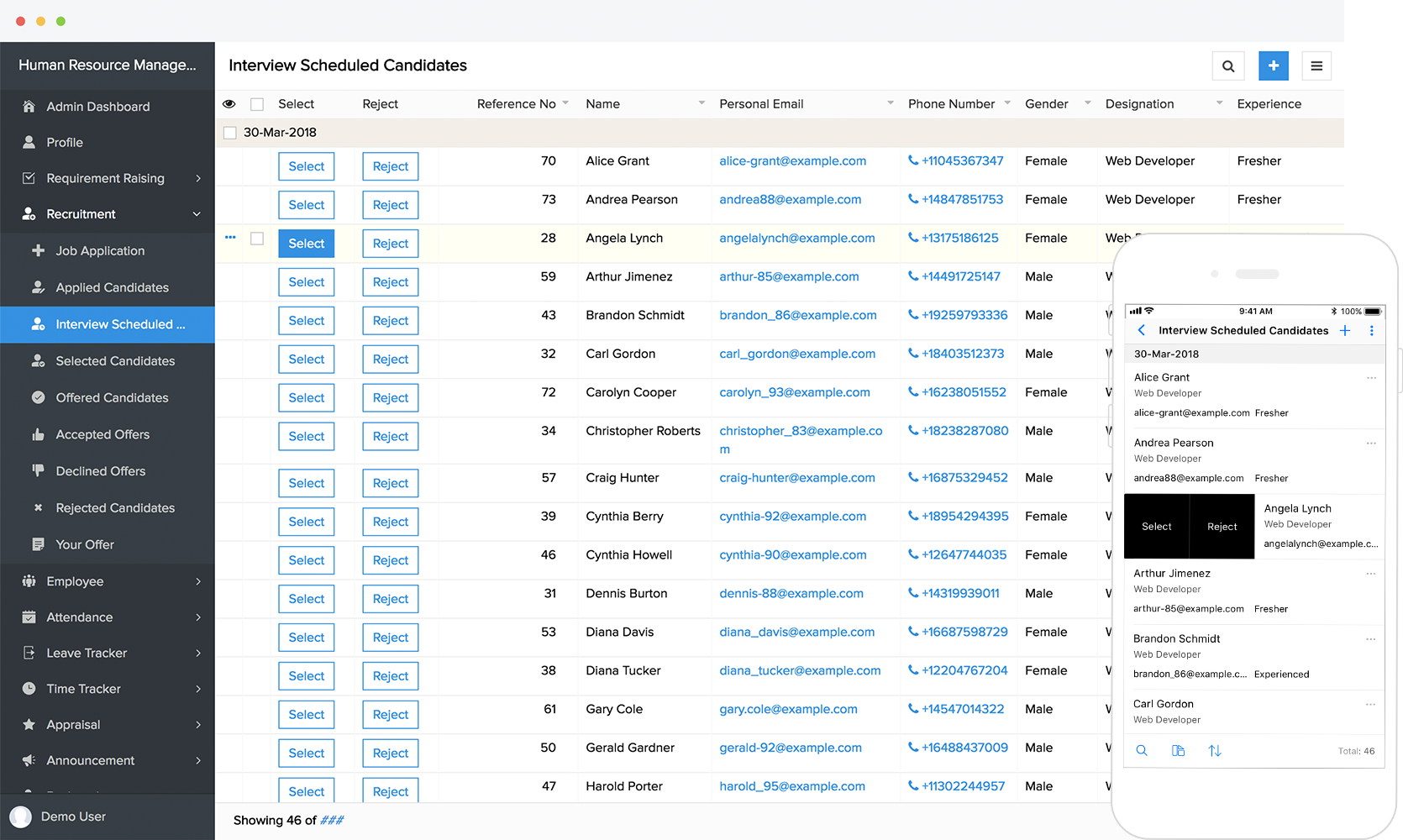
Task: Check the select-all header checkbox
Action: (257, 104)
